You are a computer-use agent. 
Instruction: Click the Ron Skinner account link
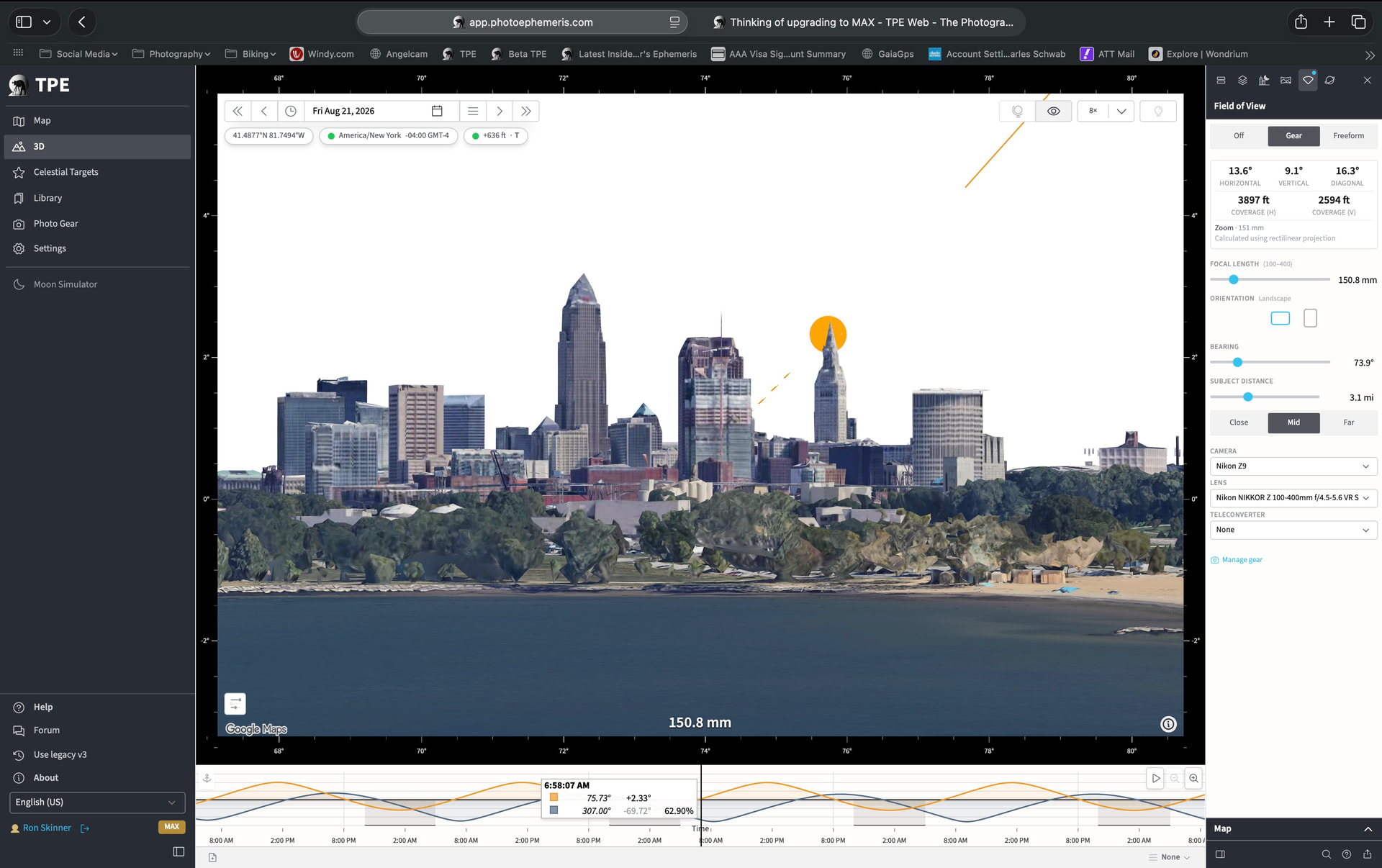click(47, 828)
